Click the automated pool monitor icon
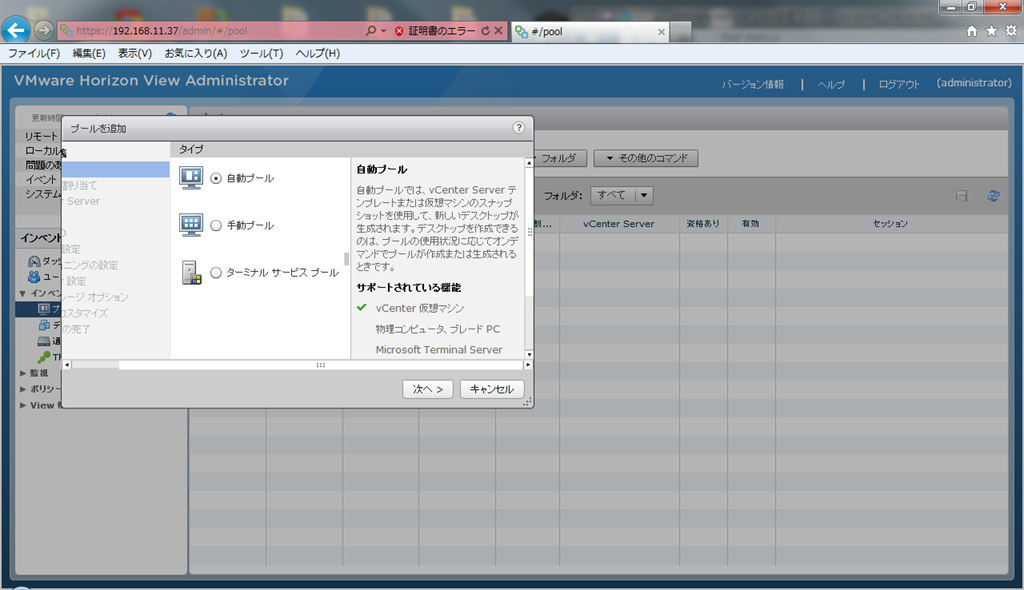 tap(191, 178)
